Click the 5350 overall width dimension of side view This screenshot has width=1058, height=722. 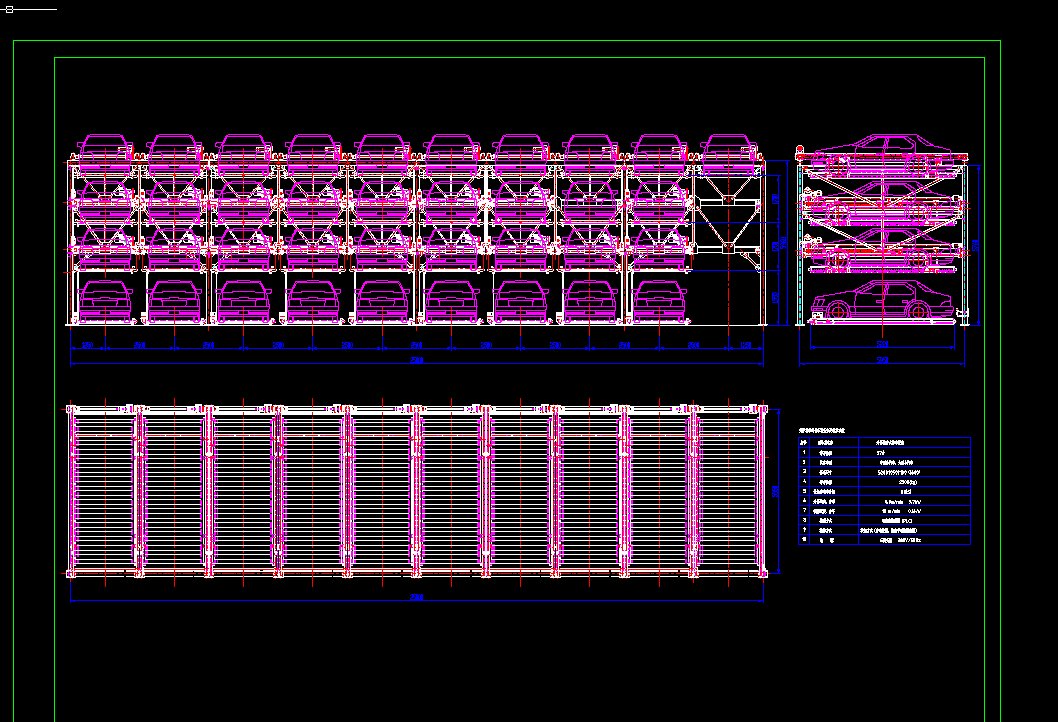tap(883, 361)
